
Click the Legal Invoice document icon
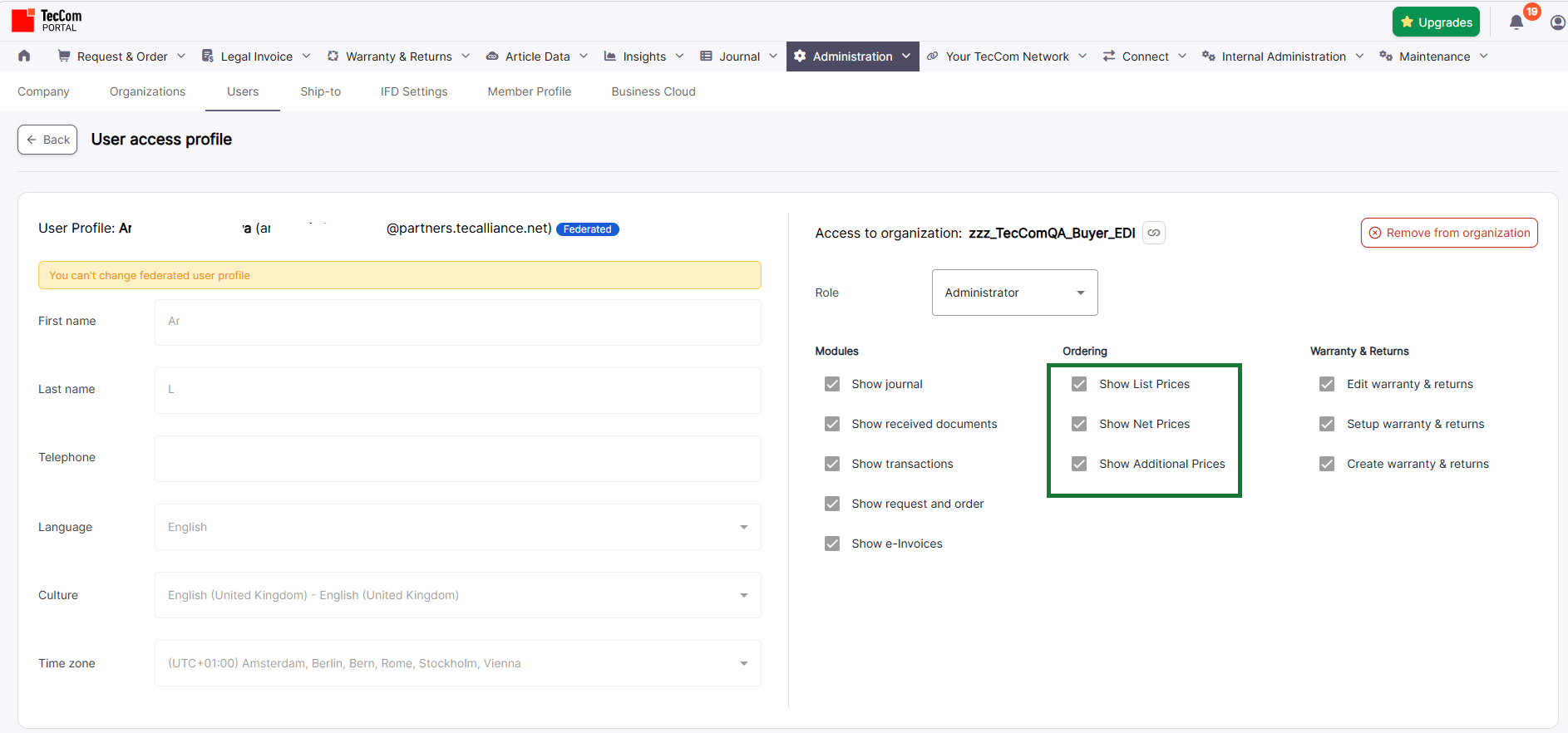pos(208,56)
